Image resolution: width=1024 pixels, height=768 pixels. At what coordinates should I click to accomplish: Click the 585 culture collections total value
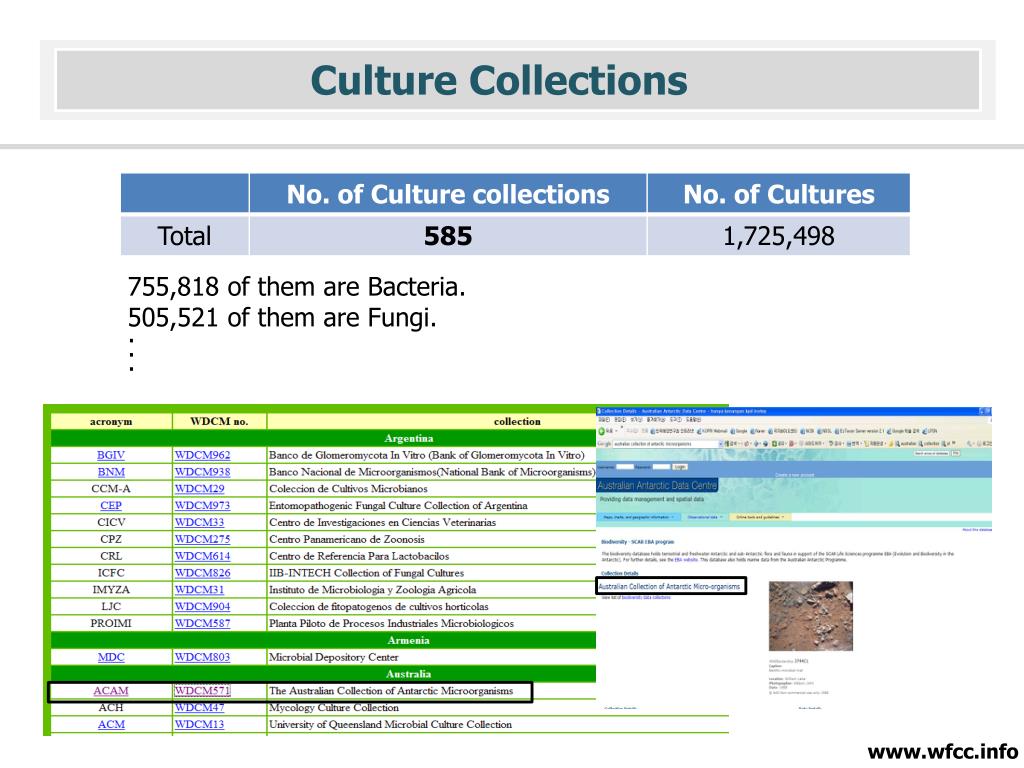(x=448, y=236)
